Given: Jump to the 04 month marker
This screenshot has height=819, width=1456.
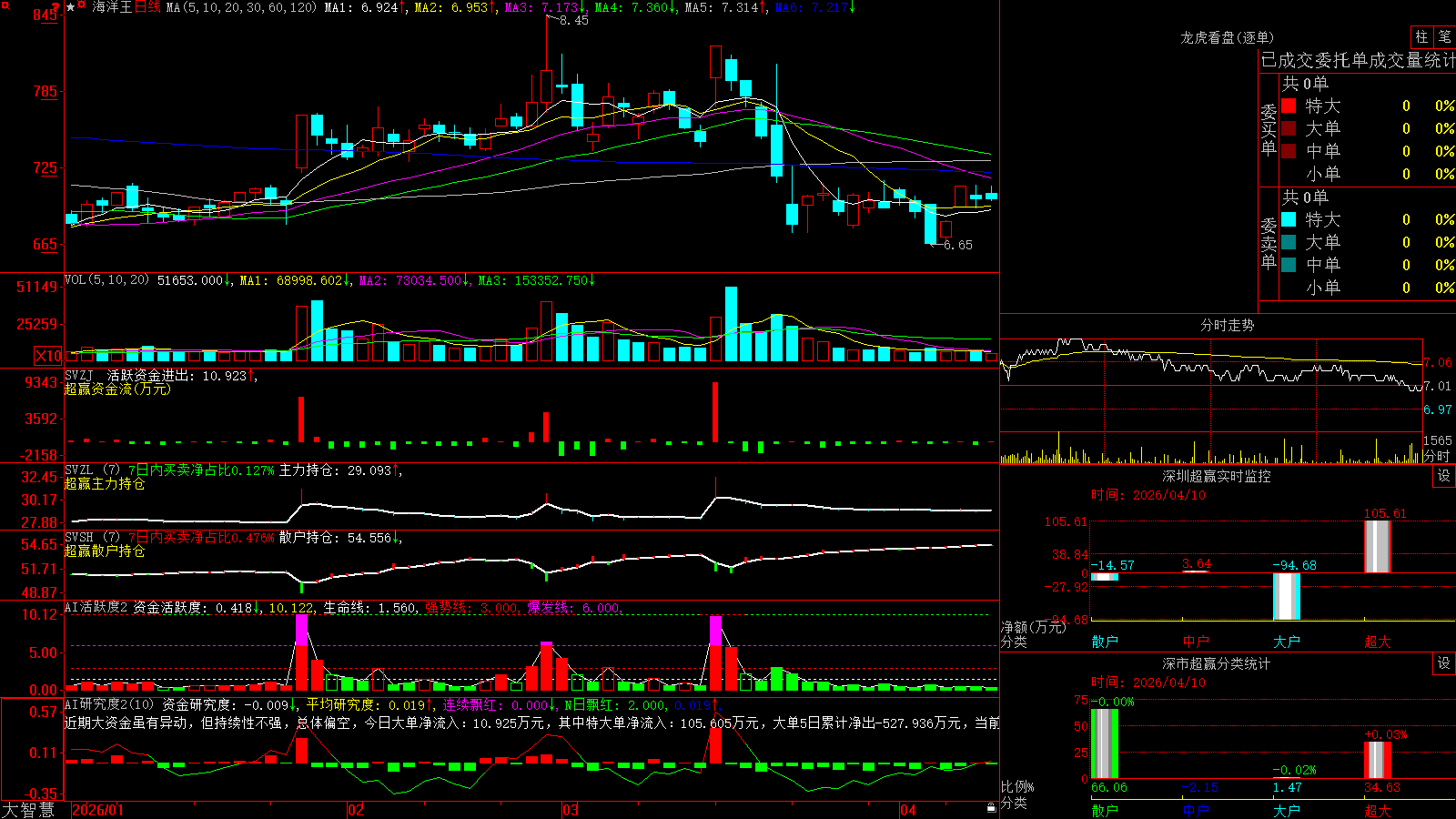Looking at the screenshot, I should pos(908,810).
